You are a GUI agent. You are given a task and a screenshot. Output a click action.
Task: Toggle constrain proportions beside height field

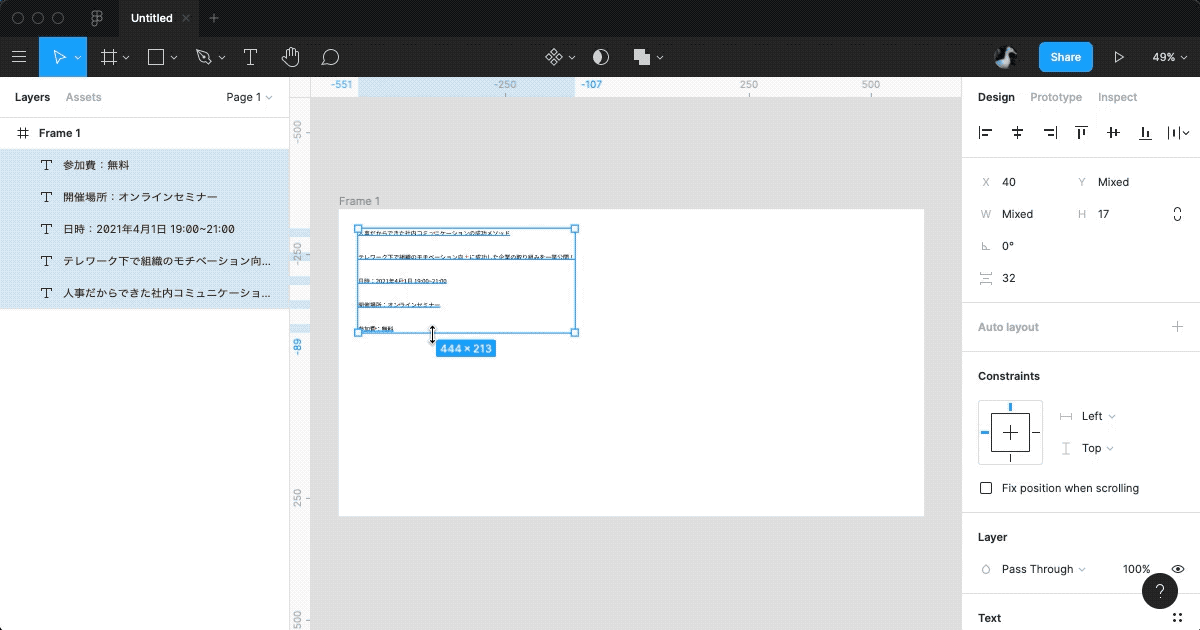tap(1177, 214)
